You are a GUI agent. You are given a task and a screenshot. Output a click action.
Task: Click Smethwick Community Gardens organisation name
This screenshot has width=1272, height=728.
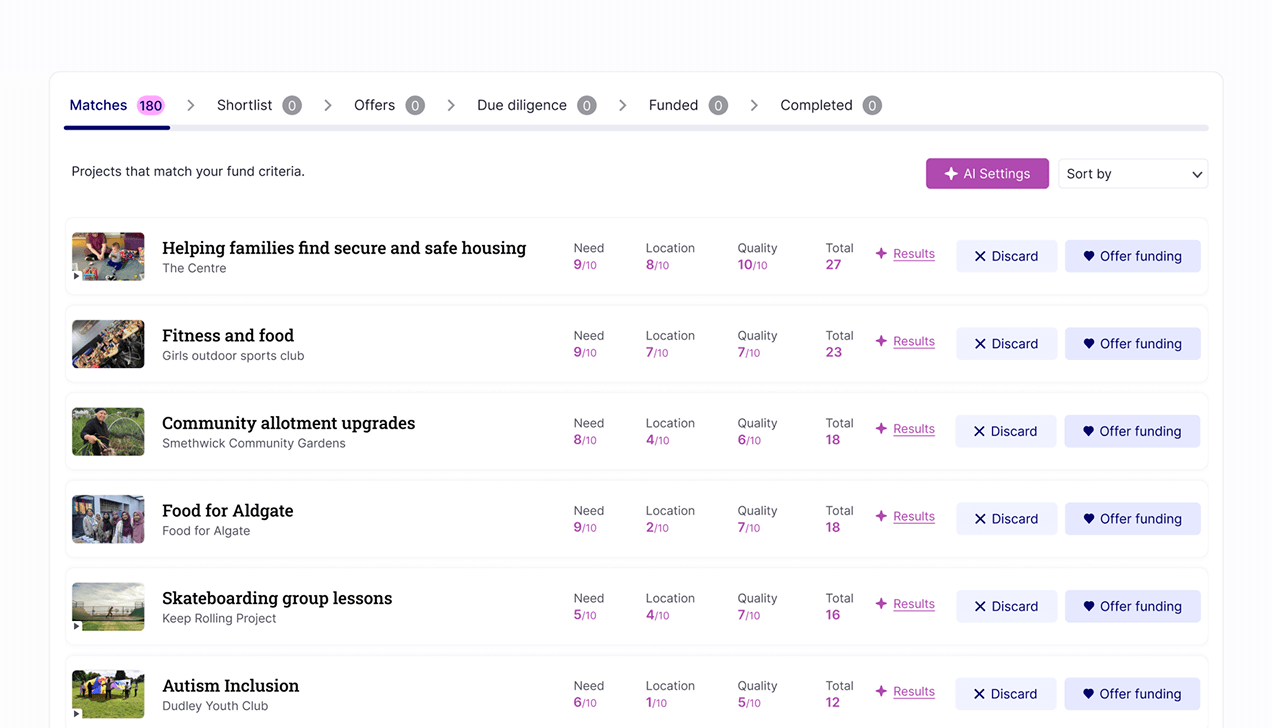254,443
